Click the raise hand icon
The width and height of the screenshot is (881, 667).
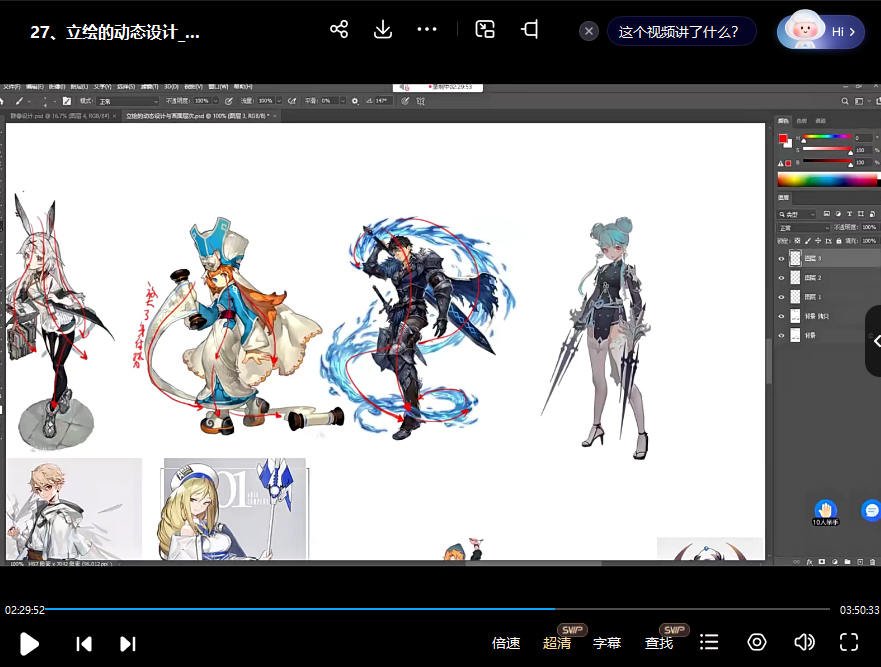pyautogui.click(x=825, y=510)
